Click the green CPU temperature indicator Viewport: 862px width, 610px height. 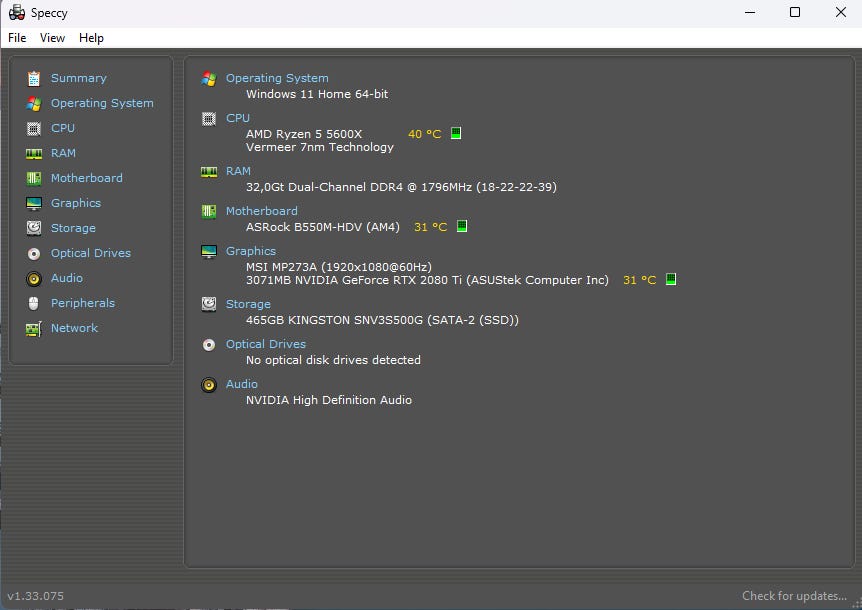(456, 133)
